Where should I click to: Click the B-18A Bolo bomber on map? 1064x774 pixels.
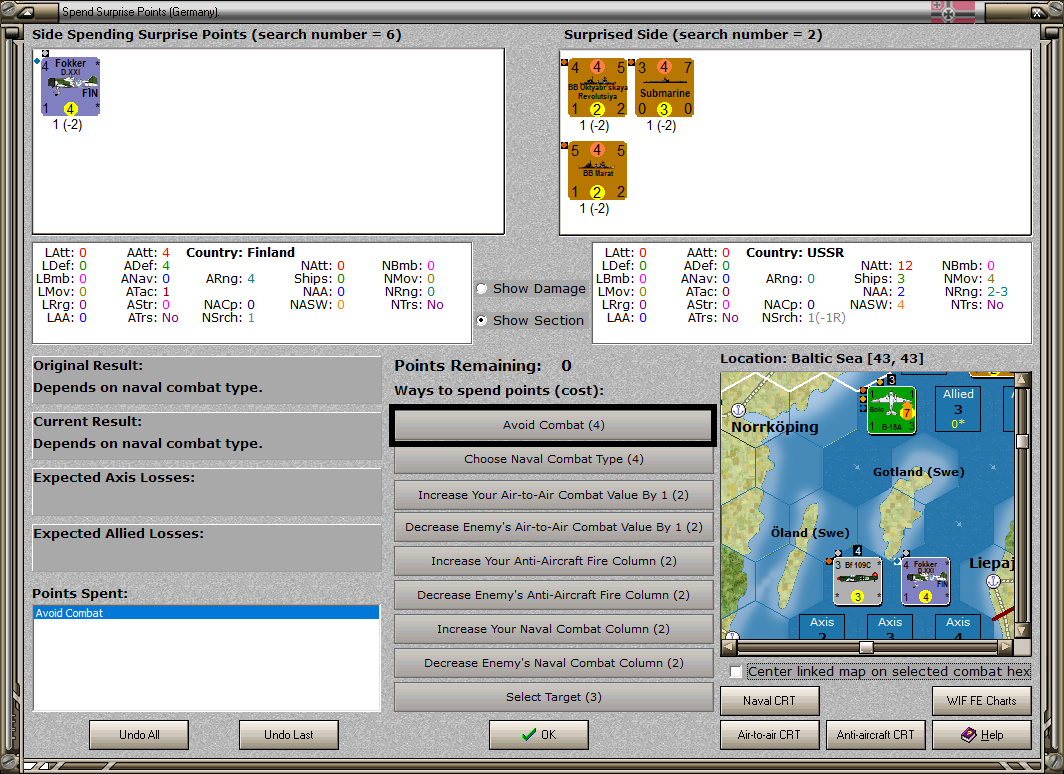point(892,410)
